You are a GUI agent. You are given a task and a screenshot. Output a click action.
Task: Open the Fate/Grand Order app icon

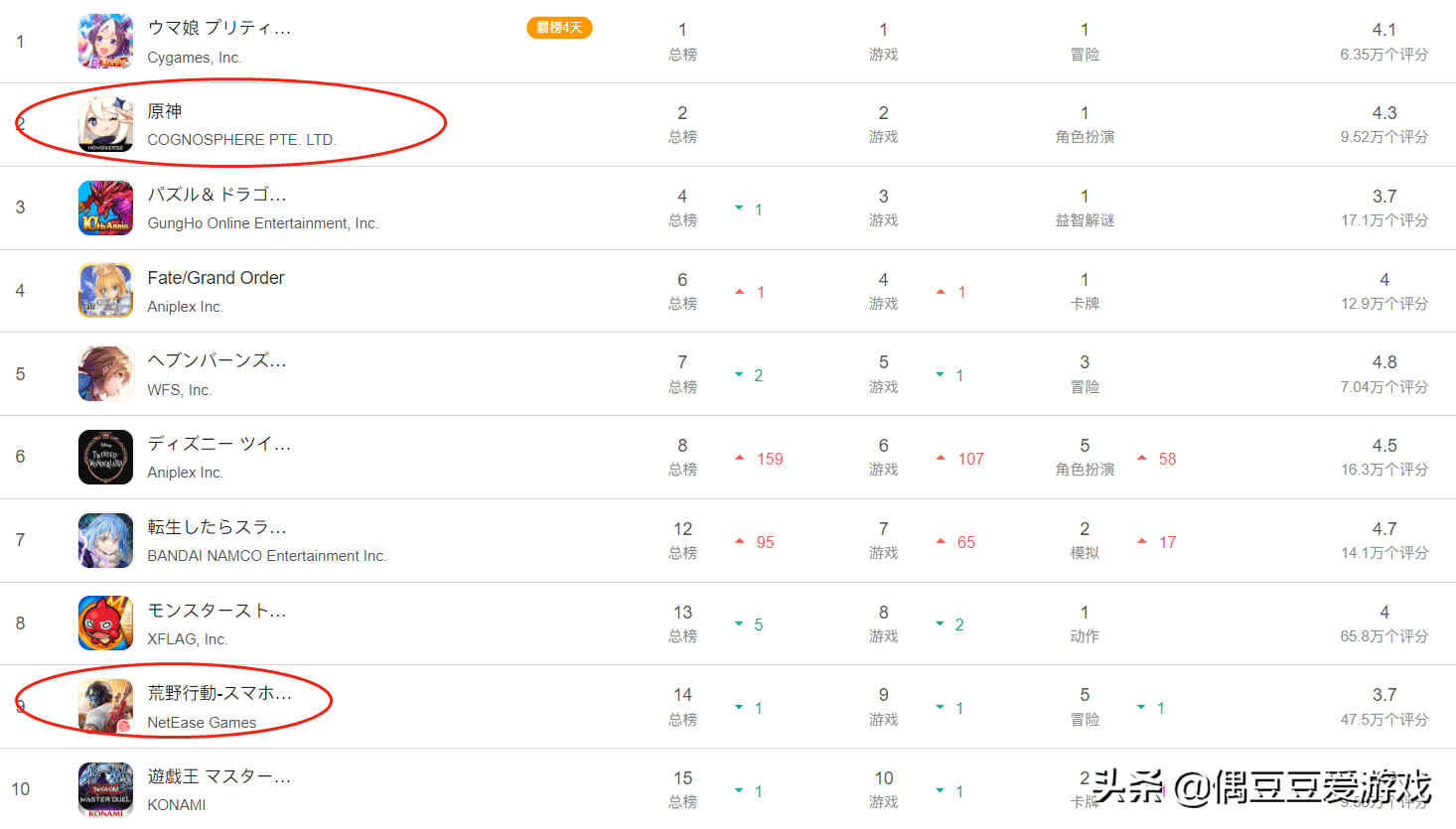point(105,291)
